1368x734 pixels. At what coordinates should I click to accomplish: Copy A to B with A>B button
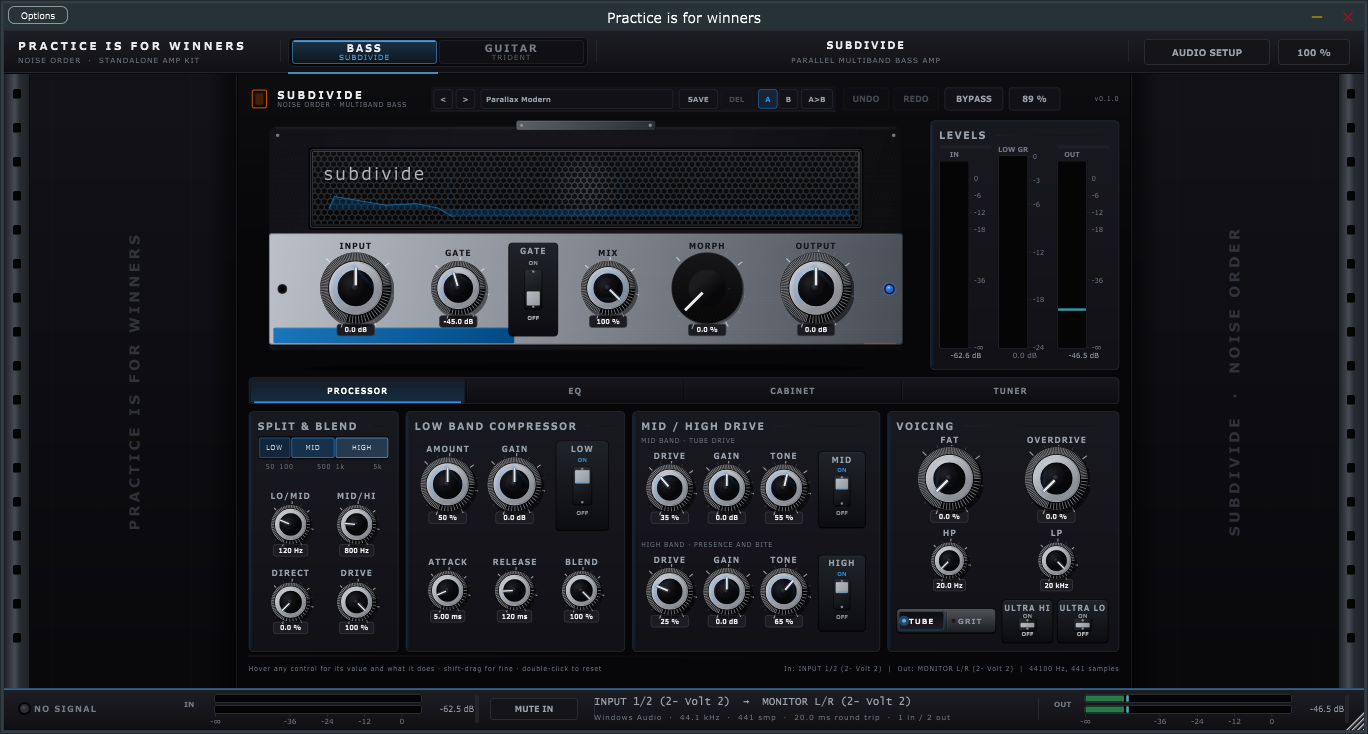tap(817, 99)
